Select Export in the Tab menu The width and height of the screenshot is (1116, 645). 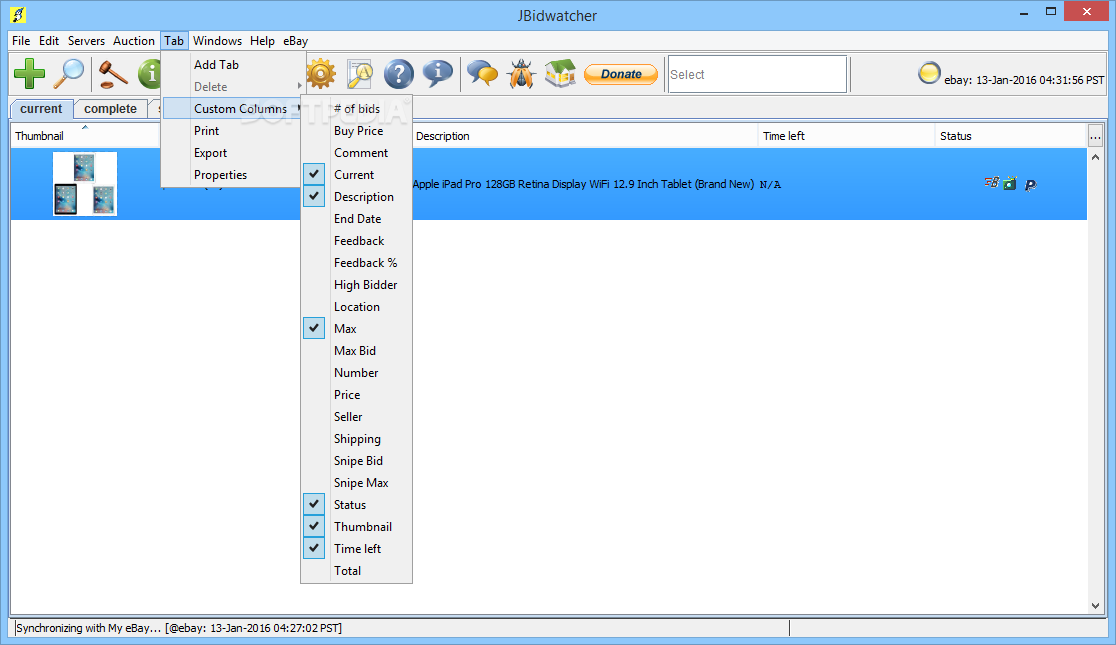pyautogui.click(x=233, y=152)
